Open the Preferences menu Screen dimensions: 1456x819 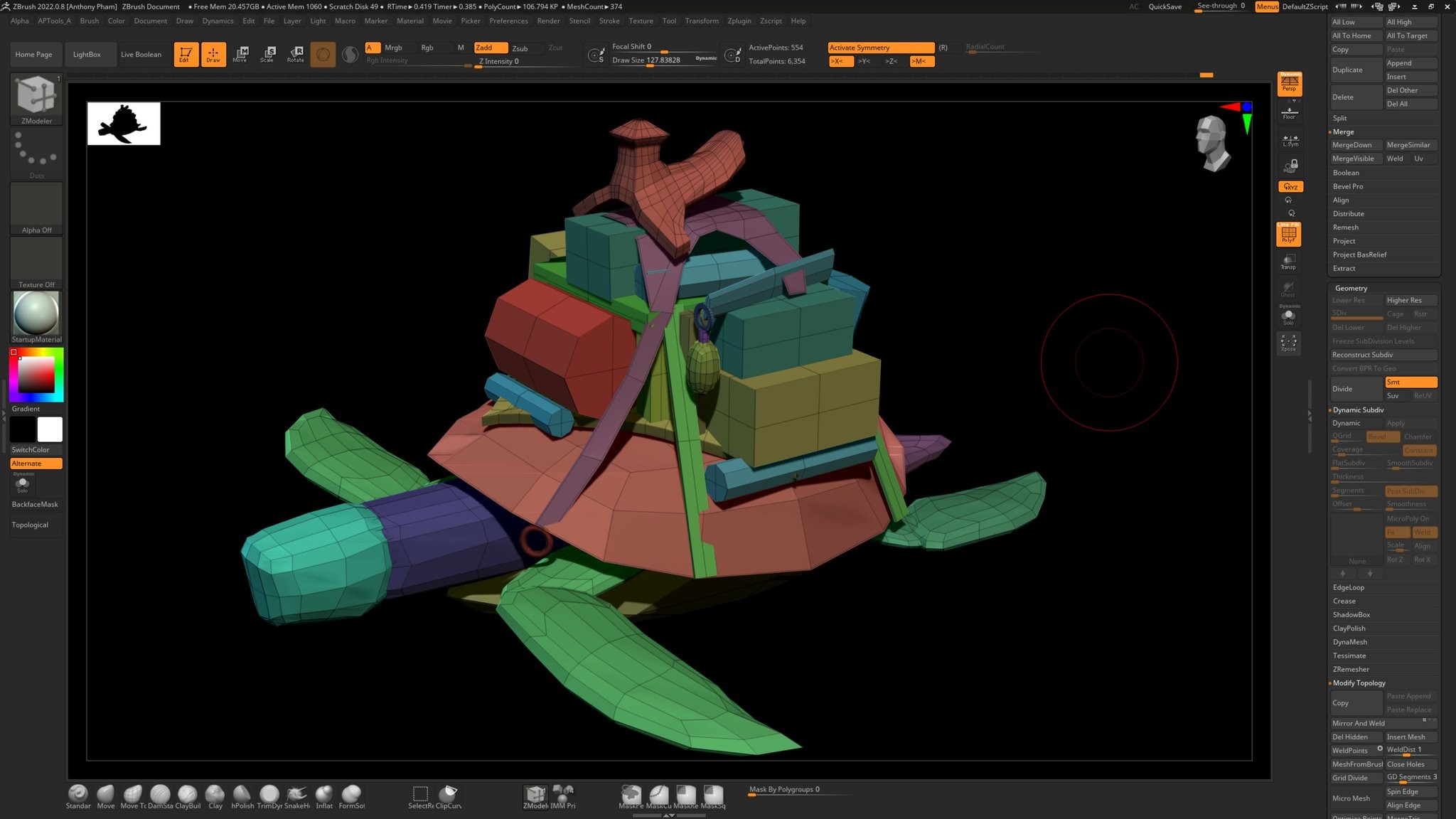coord(508,21)
